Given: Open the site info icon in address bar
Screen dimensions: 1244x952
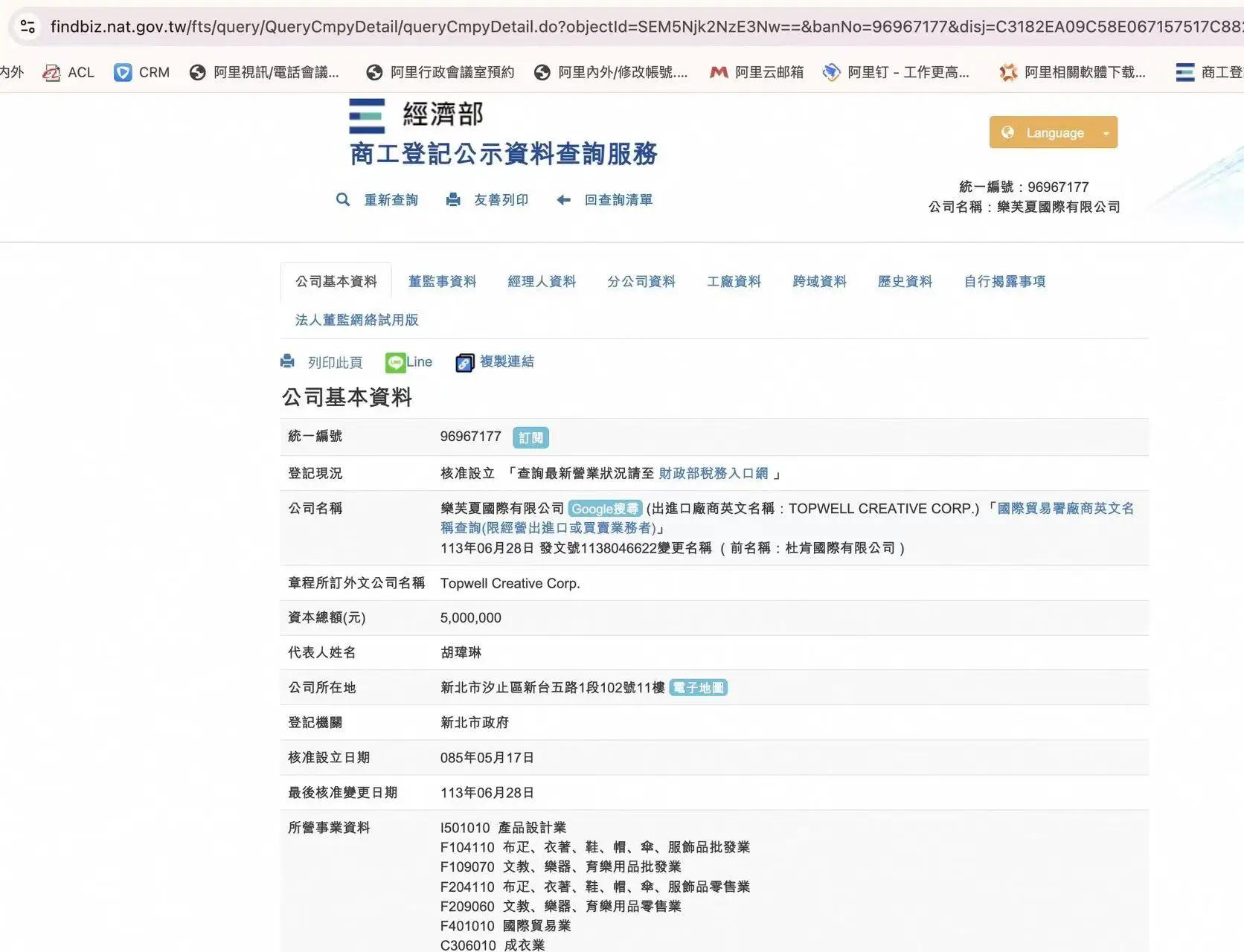Looking at the screenshot, I should tap(28, 27).
